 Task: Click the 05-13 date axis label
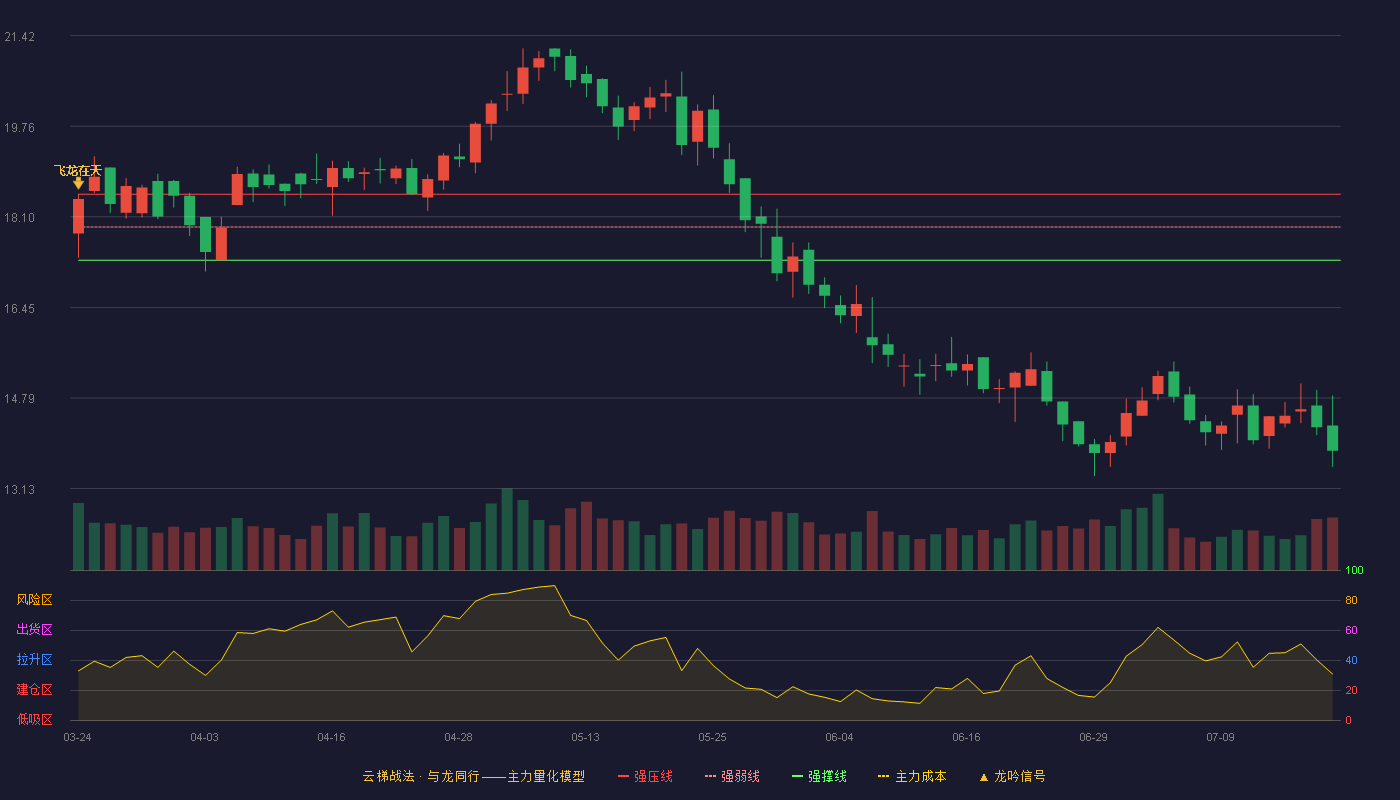point(585,737)
